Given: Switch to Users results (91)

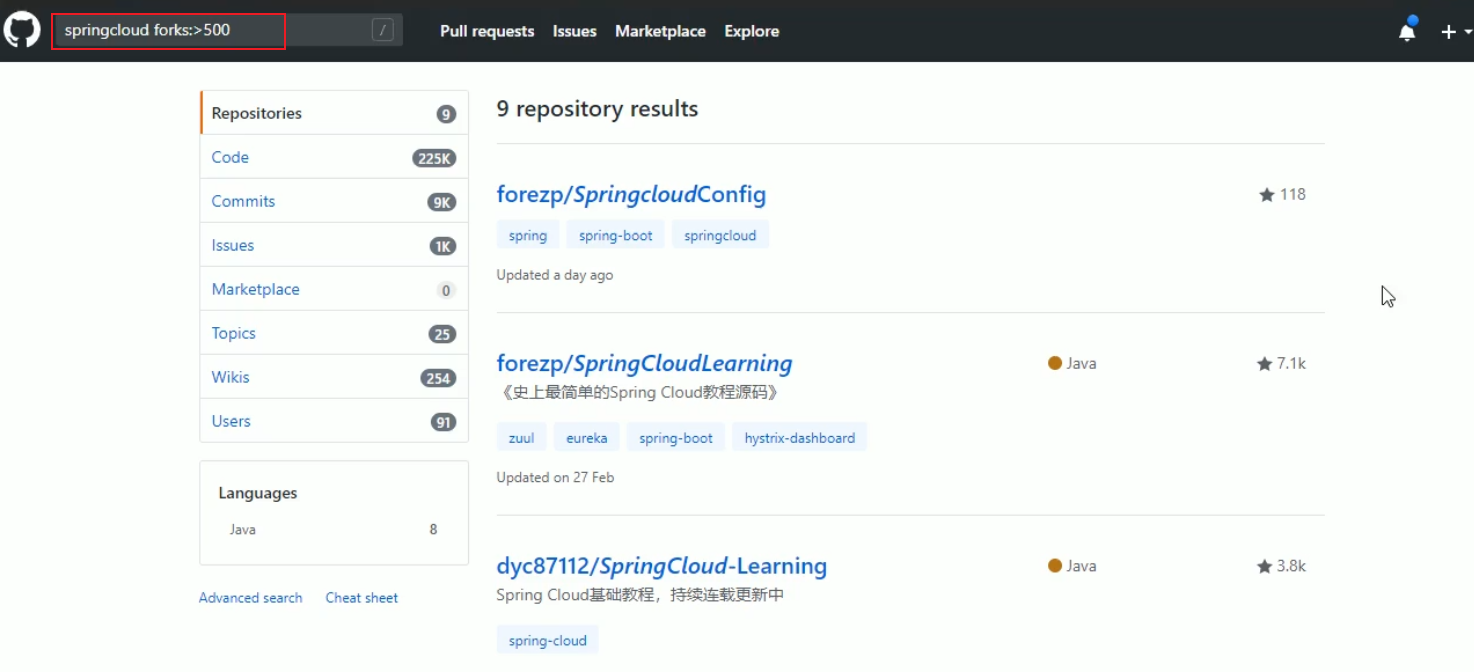Looking at the screenshot, I should [334, 421].
